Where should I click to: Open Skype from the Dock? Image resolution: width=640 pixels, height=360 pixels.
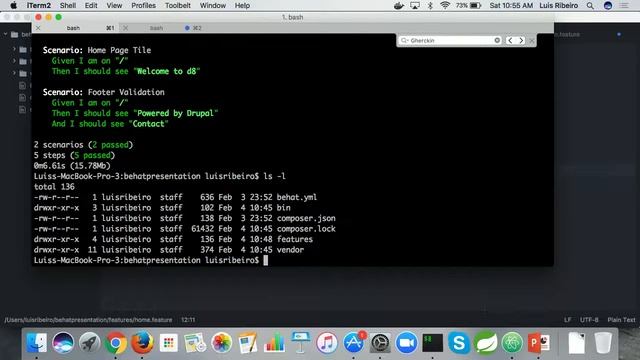tap(459, 343)
